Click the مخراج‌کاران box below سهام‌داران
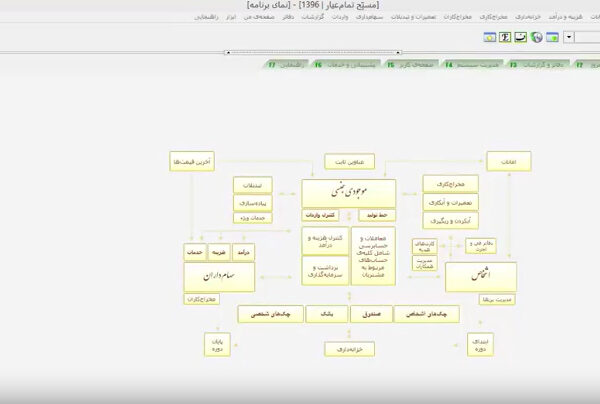The height and width of the screenshot is (404, 600). click(202, 299)
